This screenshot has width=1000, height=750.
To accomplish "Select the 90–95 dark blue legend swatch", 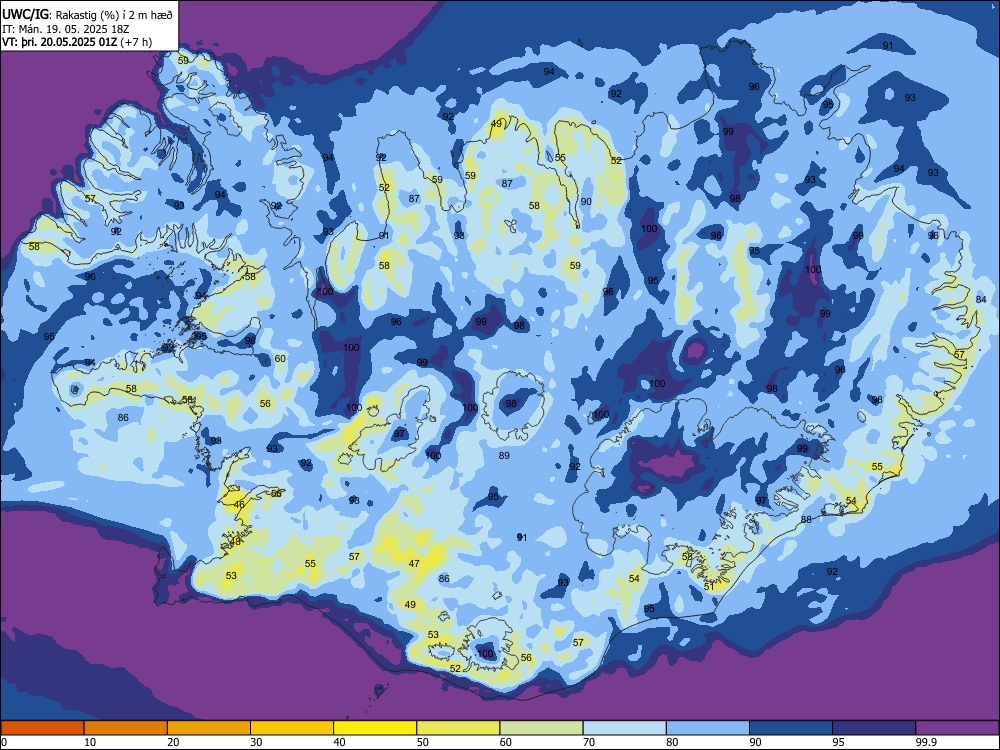I will [x=791, y=728].
